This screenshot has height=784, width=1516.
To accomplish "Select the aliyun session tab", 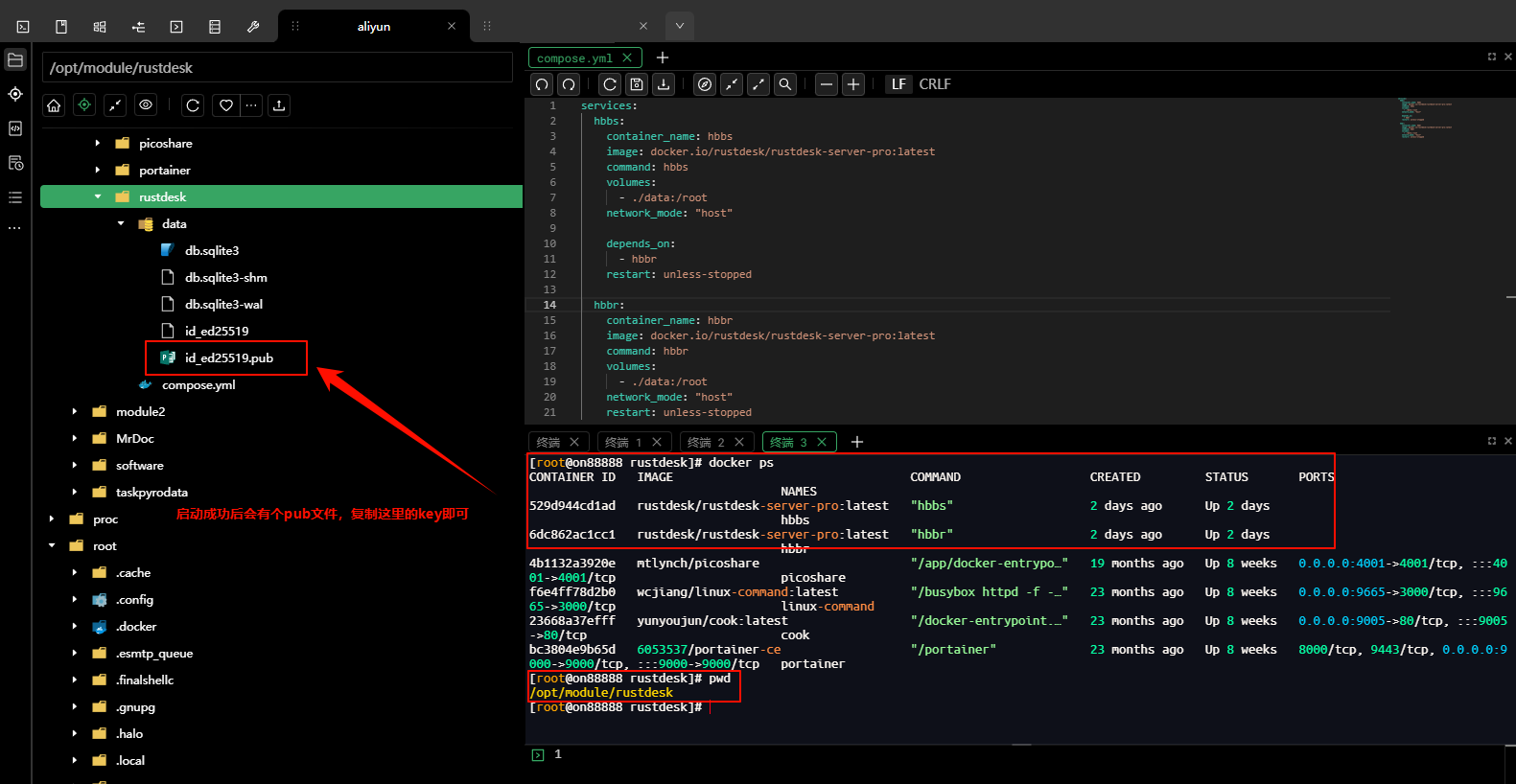I will pyautogui.click(x=374, y=27).
